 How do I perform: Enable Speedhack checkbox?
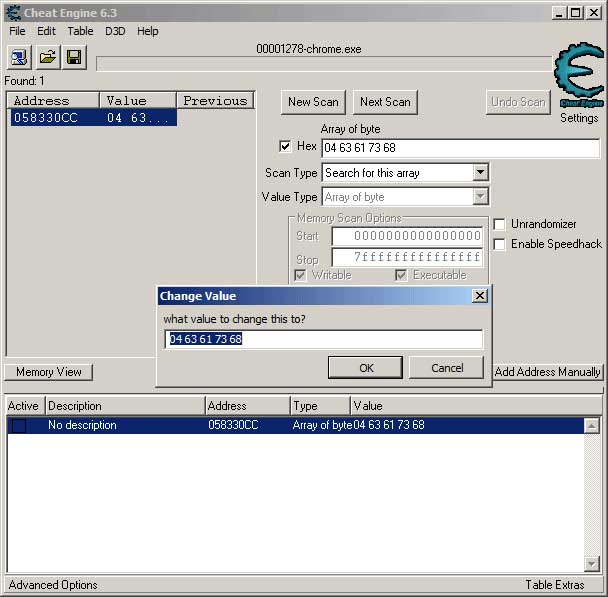499,244
